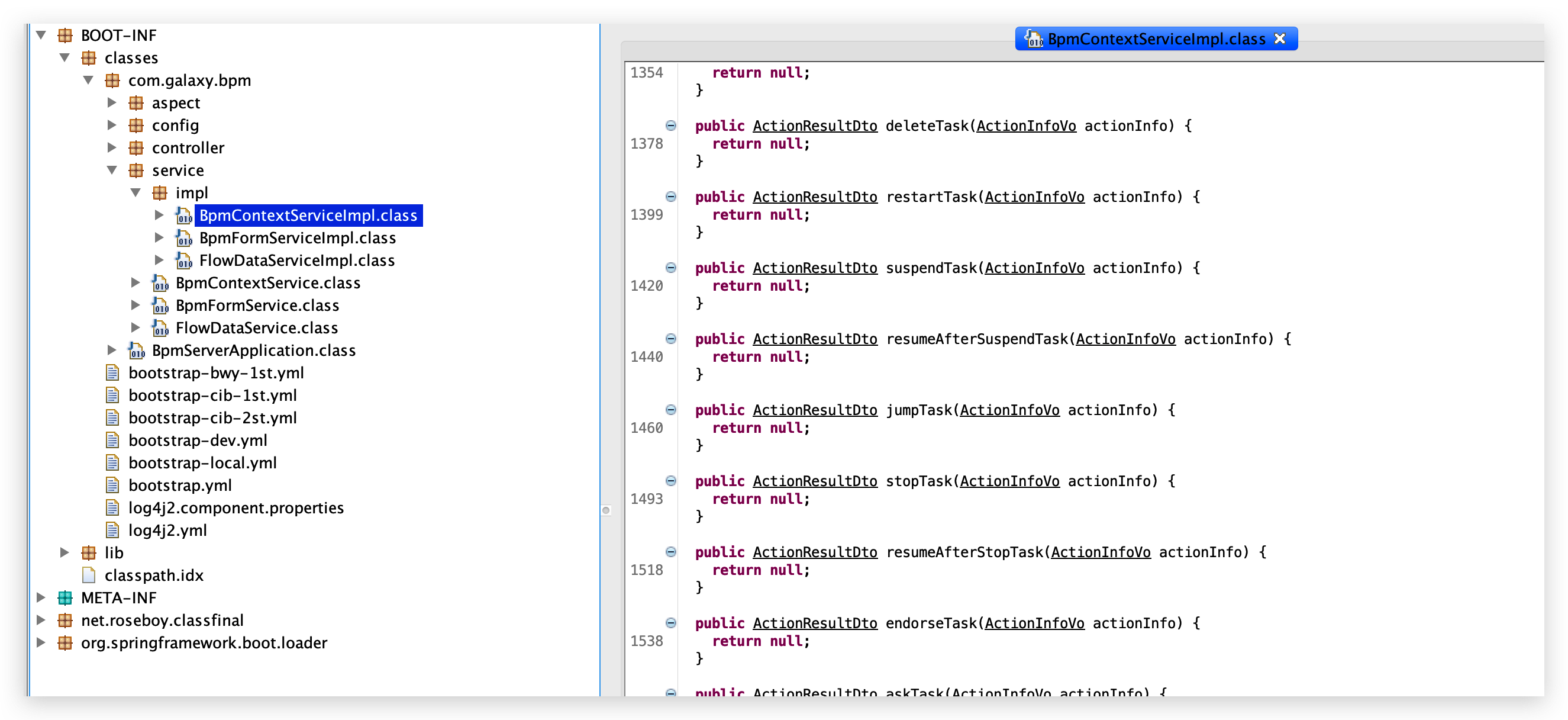Image resolution: width=1568 pixels, height=720 pixels.
Task: Expand the META-INF node
Action: click(41, 598)
